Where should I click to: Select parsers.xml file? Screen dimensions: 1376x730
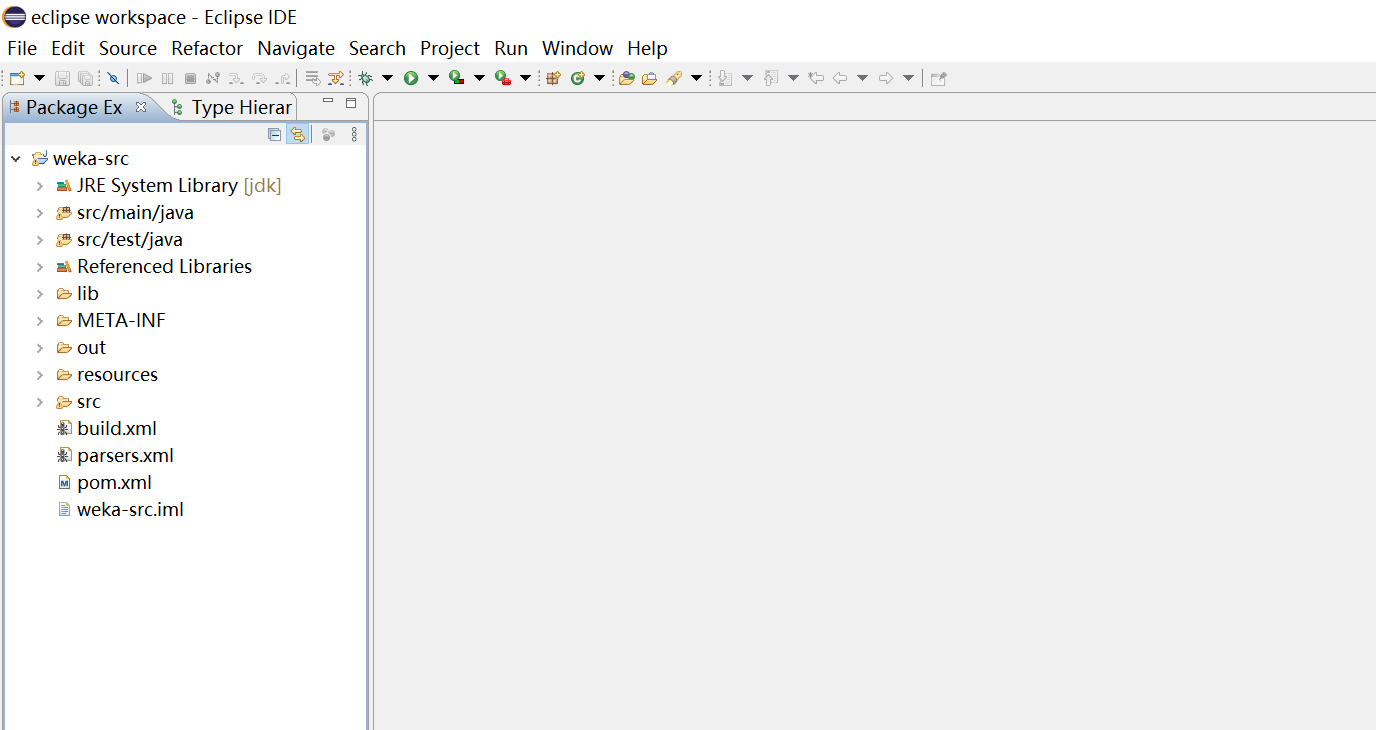115,455
